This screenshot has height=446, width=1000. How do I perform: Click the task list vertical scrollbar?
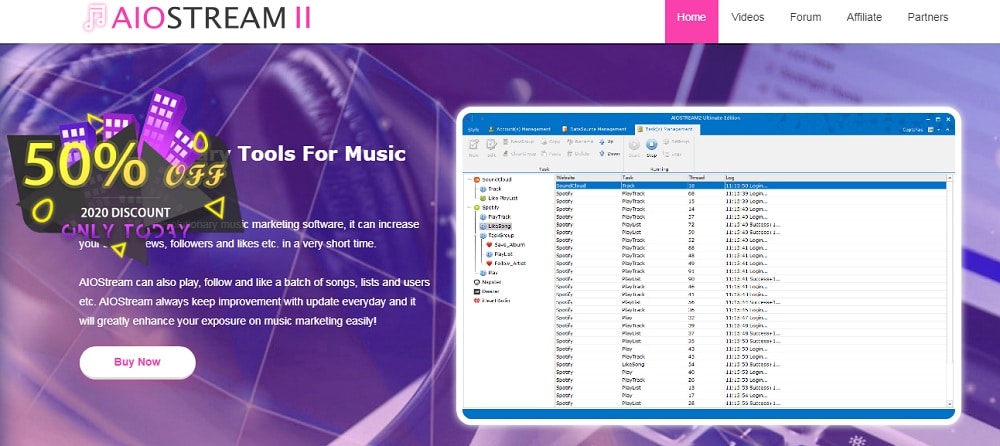click(x=950, y=290)
